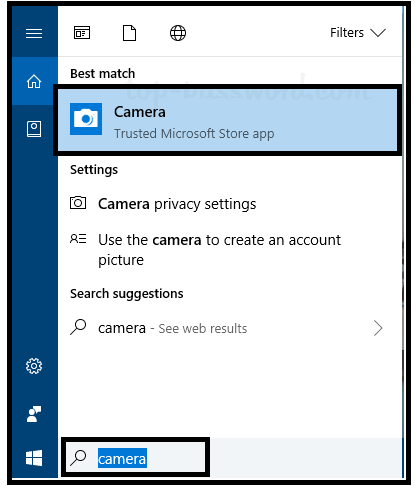
Task: Click the magnifier icon beside camera suggestion
Action: click(x=78, y=327)
